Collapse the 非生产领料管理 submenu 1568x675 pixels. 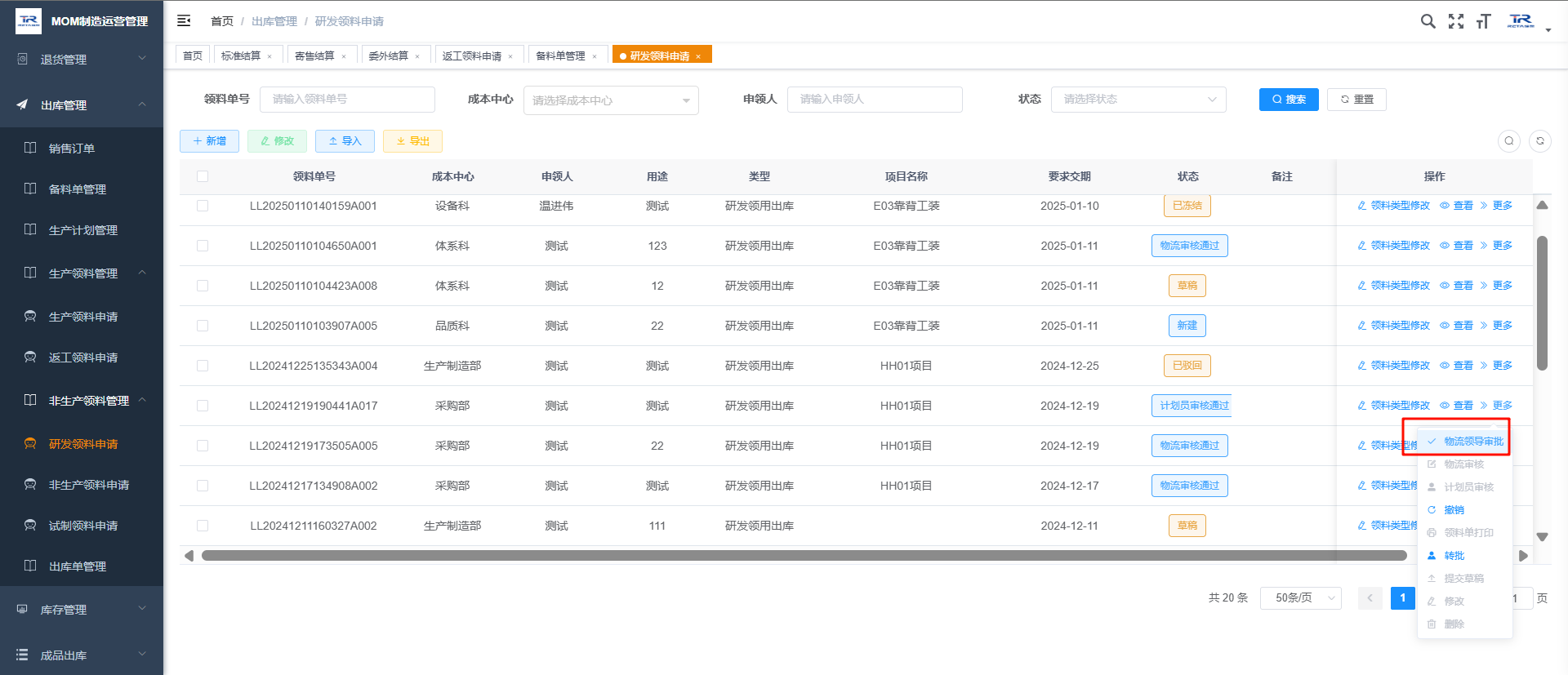82,400
